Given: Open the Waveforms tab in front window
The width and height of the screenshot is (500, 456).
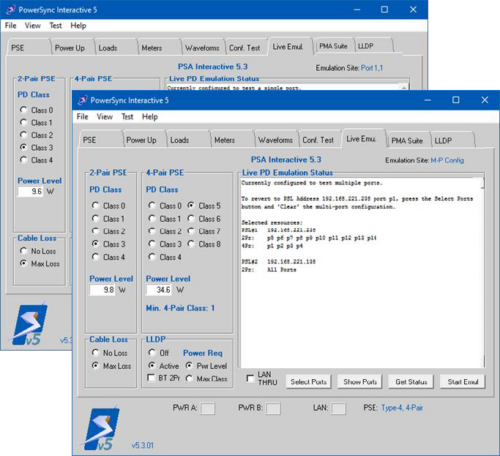Looking at the screenshot, I should (276, 140).
